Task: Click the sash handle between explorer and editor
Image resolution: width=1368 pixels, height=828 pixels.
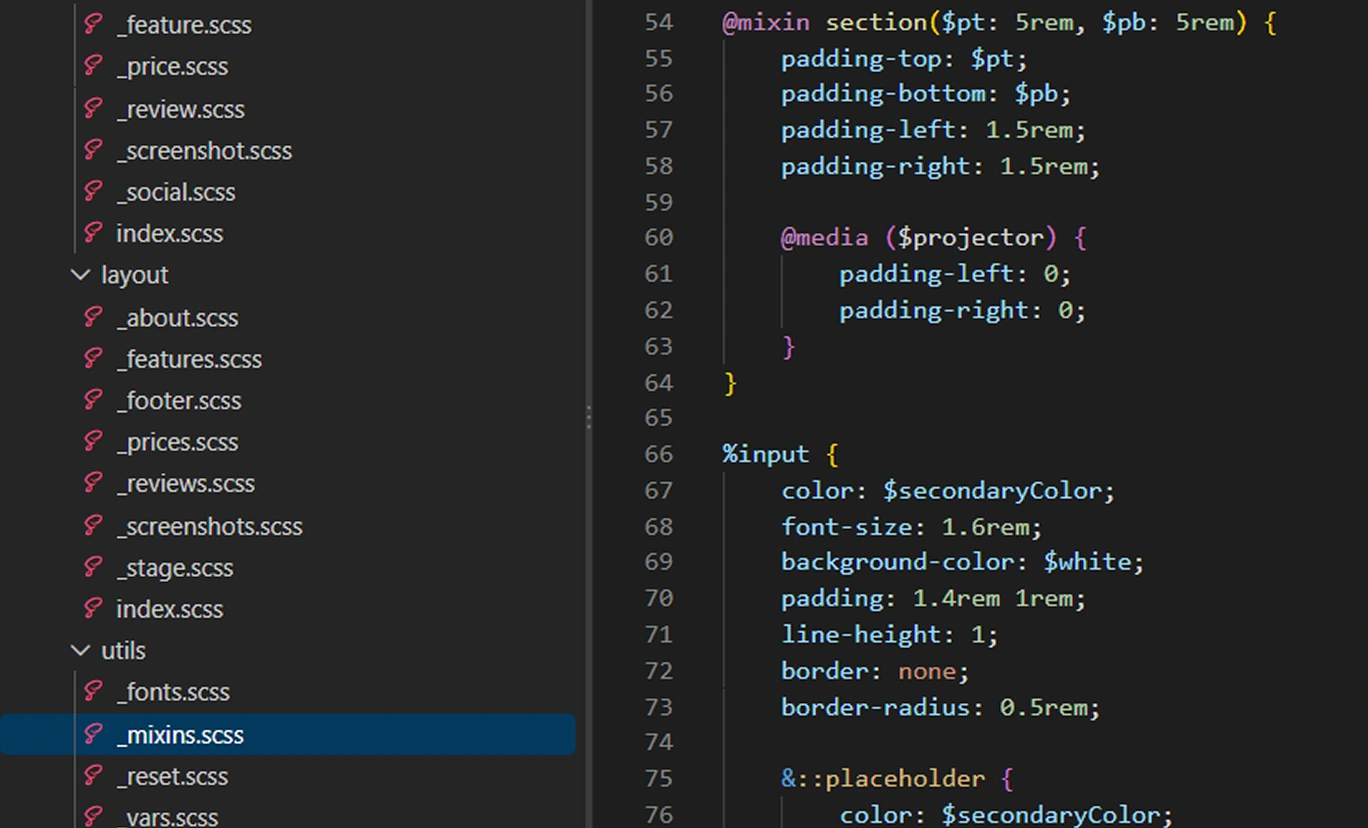Action: point(588,417)
